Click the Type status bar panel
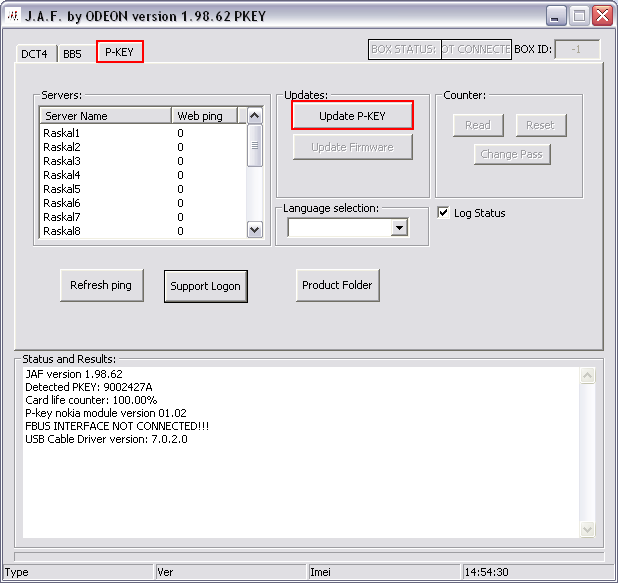This screenshot has width=618, height=583. 78,572
